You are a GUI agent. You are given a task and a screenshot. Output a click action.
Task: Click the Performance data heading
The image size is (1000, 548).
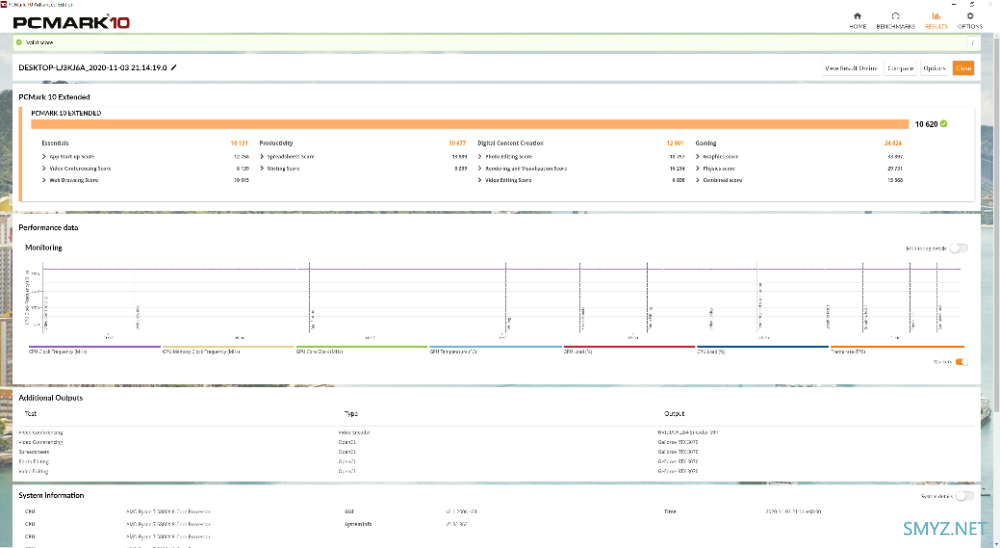(x=48, y=227)
